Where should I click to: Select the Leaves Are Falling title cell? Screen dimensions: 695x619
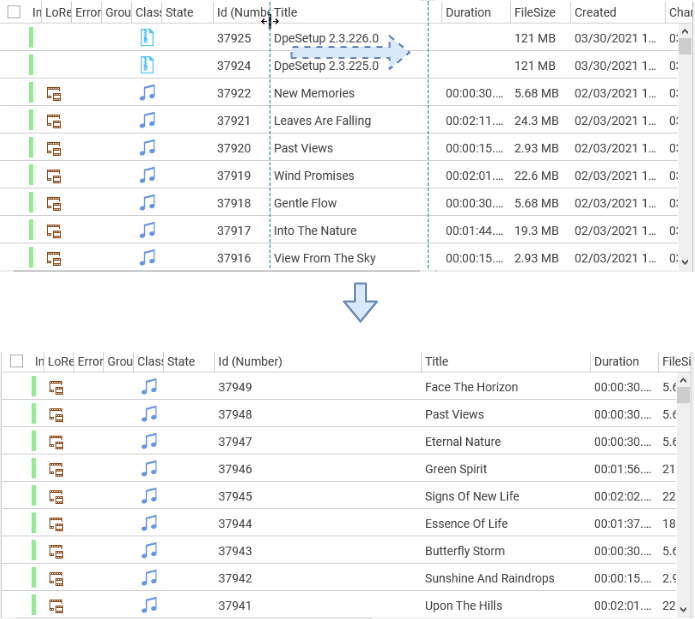point(322,121)
